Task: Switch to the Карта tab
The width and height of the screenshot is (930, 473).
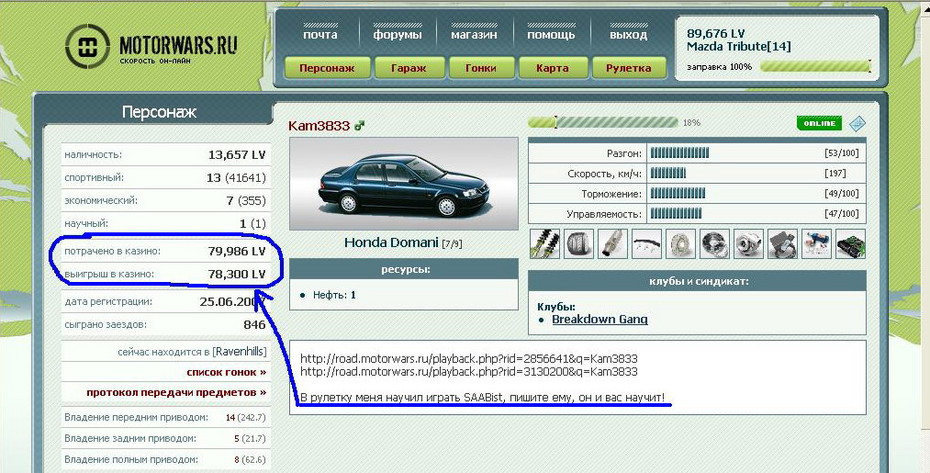Action: click(552, 68)
